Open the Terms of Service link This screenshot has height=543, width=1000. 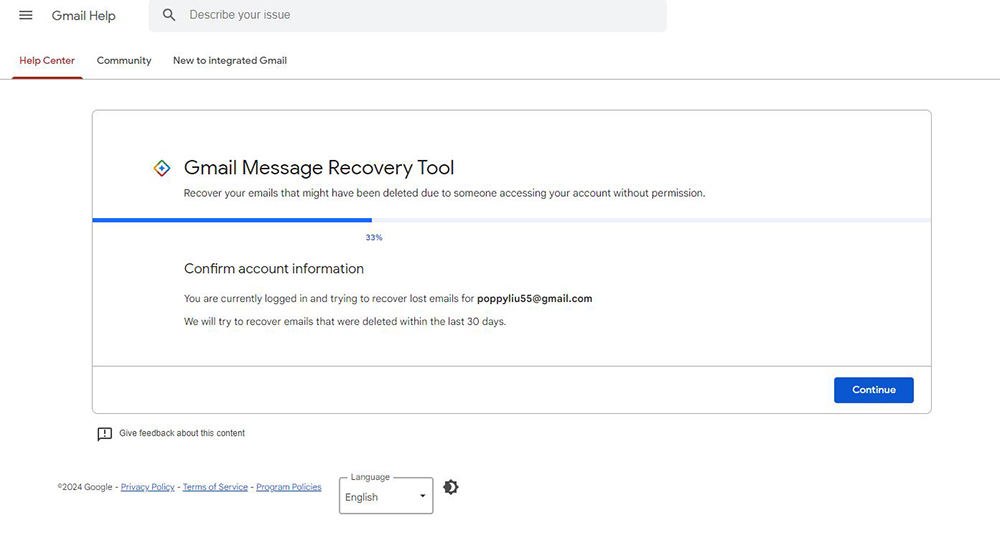pyautogui.click(x=215, y=487)
